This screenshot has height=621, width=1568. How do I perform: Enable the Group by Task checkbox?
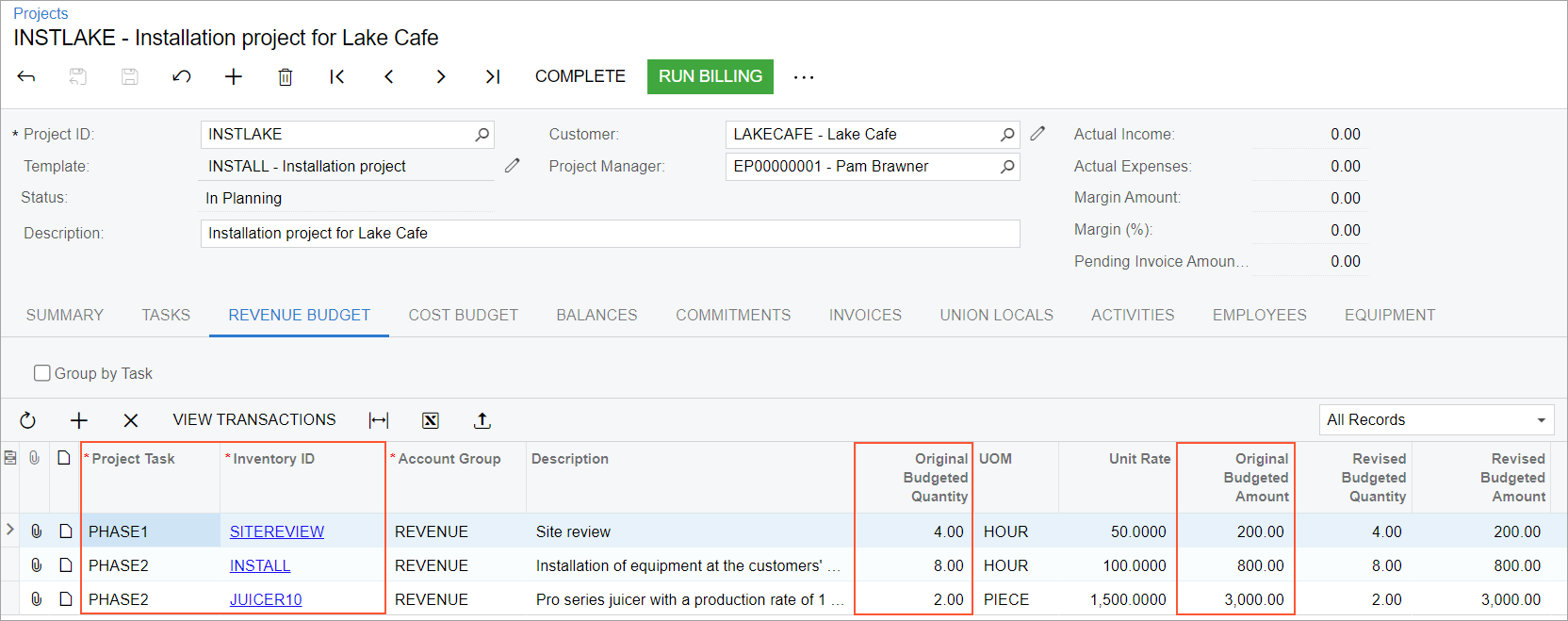click(42, 373)
